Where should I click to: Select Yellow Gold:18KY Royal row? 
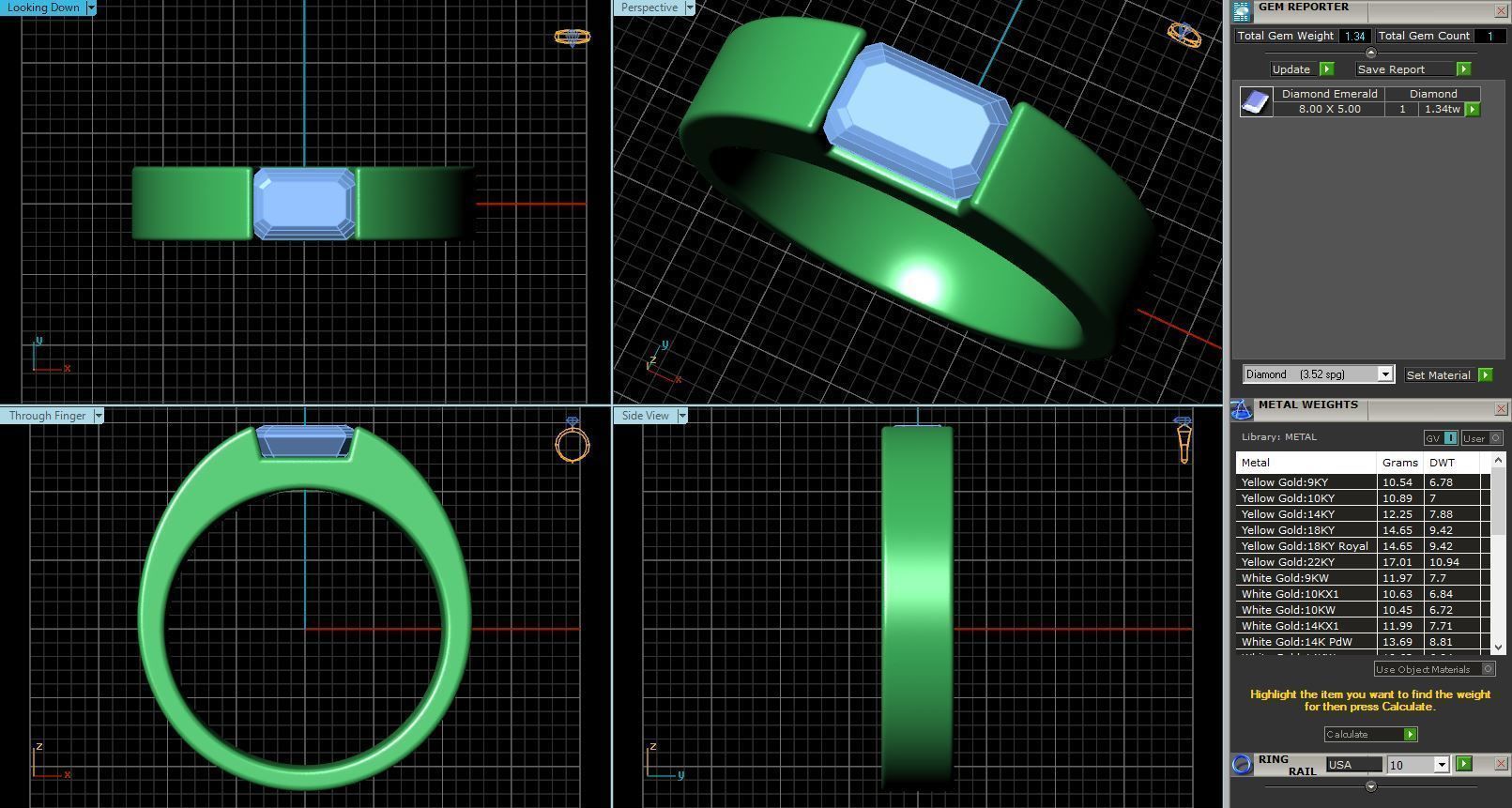[x=1363, y=546]
